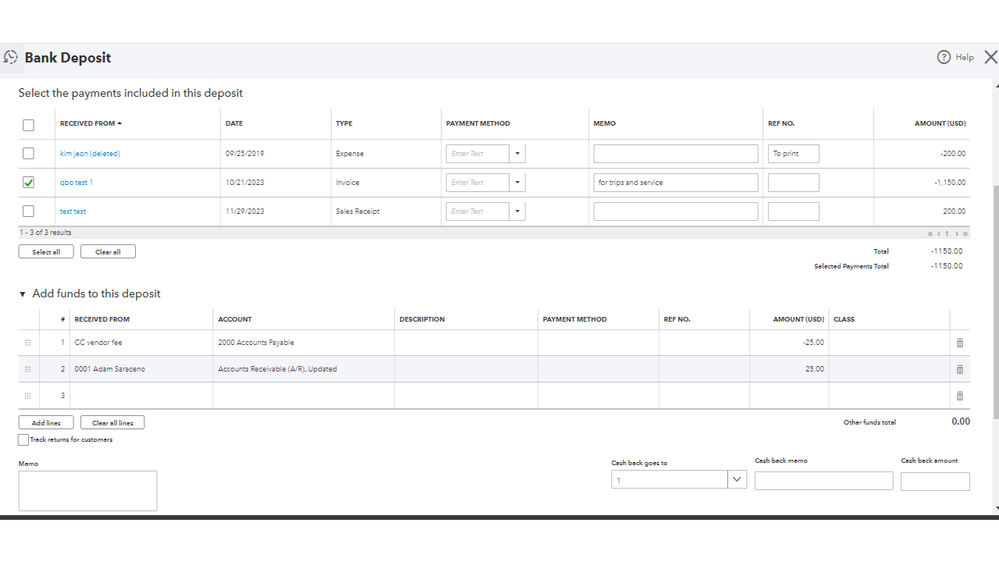This screenshot has height=562, width=999.
Task: Grab drag handle for line 2
Action: pos(28,369)
